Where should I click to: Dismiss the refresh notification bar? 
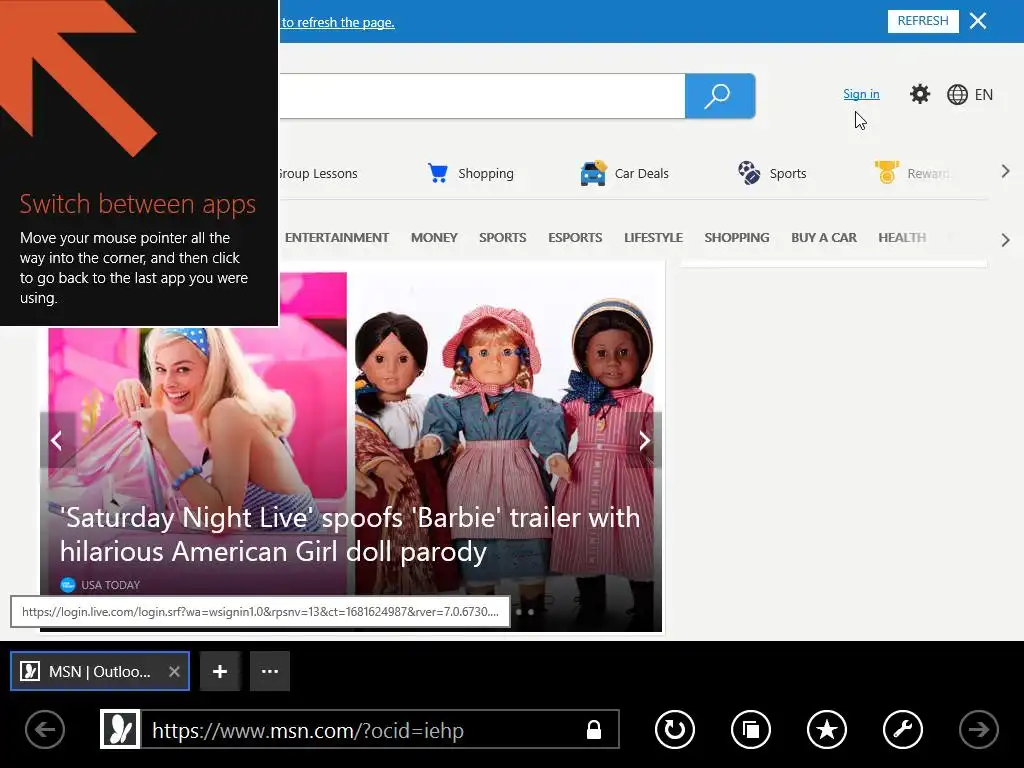[x=978, y=21]
